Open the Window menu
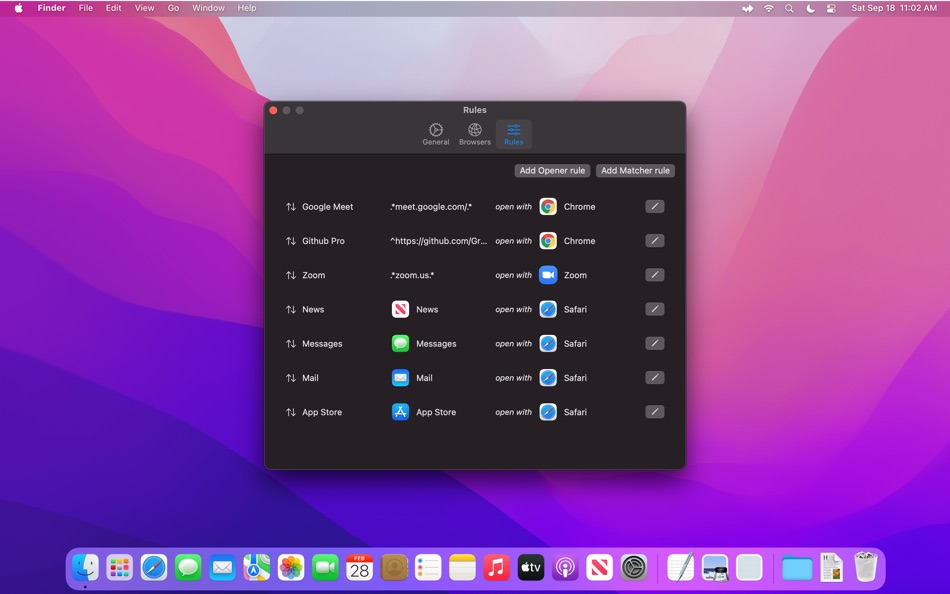This screenshot has height=594, width=950. pyautogui.click(x=208, y=8)
